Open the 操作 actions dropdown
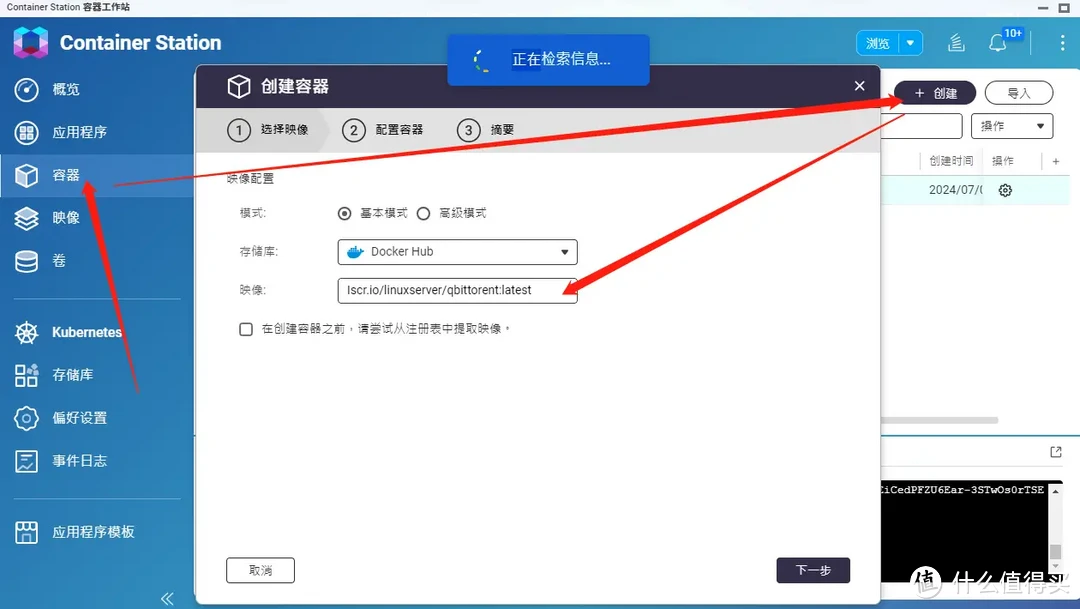 tap(1012, 126)
